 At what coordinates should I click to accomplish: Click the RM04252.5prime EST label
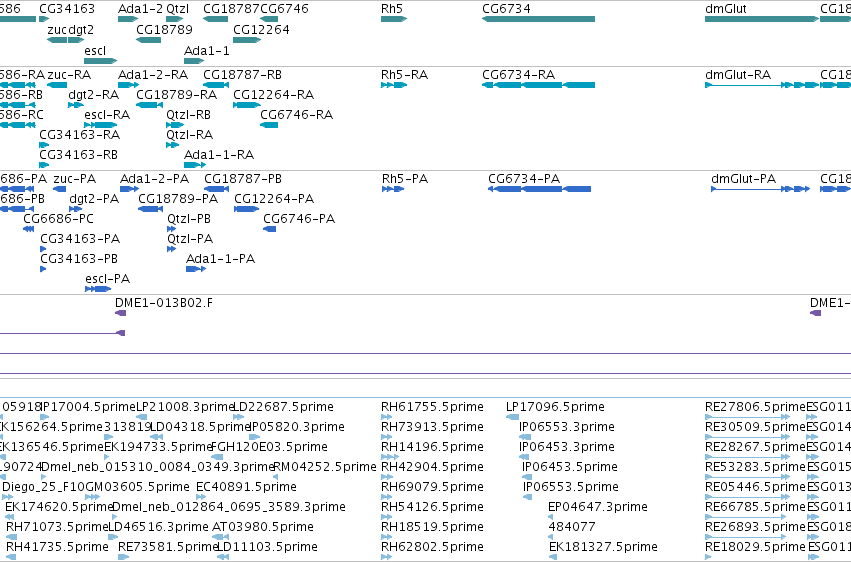point(325,467)
